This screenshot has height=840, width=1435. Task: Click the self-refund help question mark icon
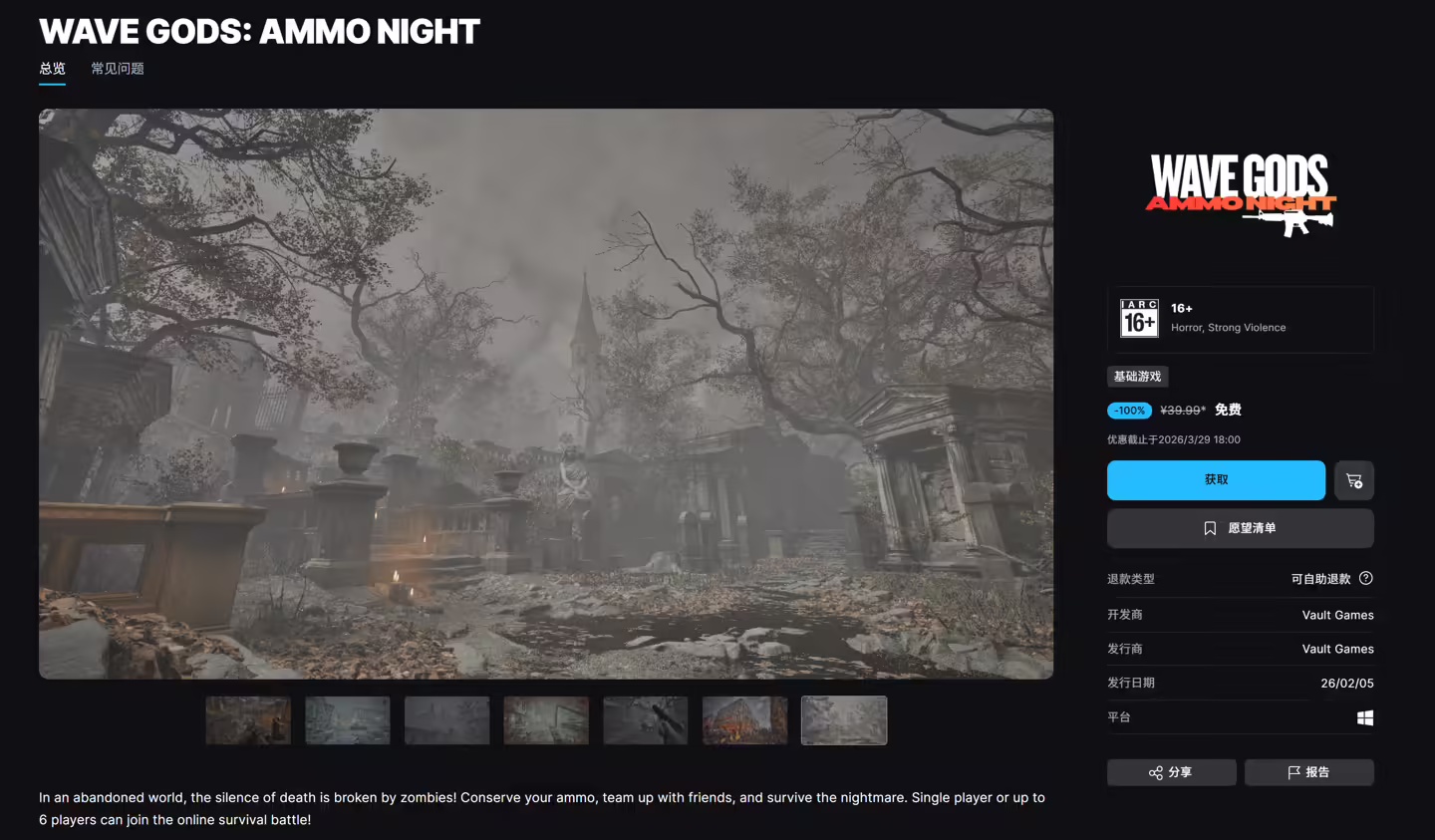point(1366,578)
